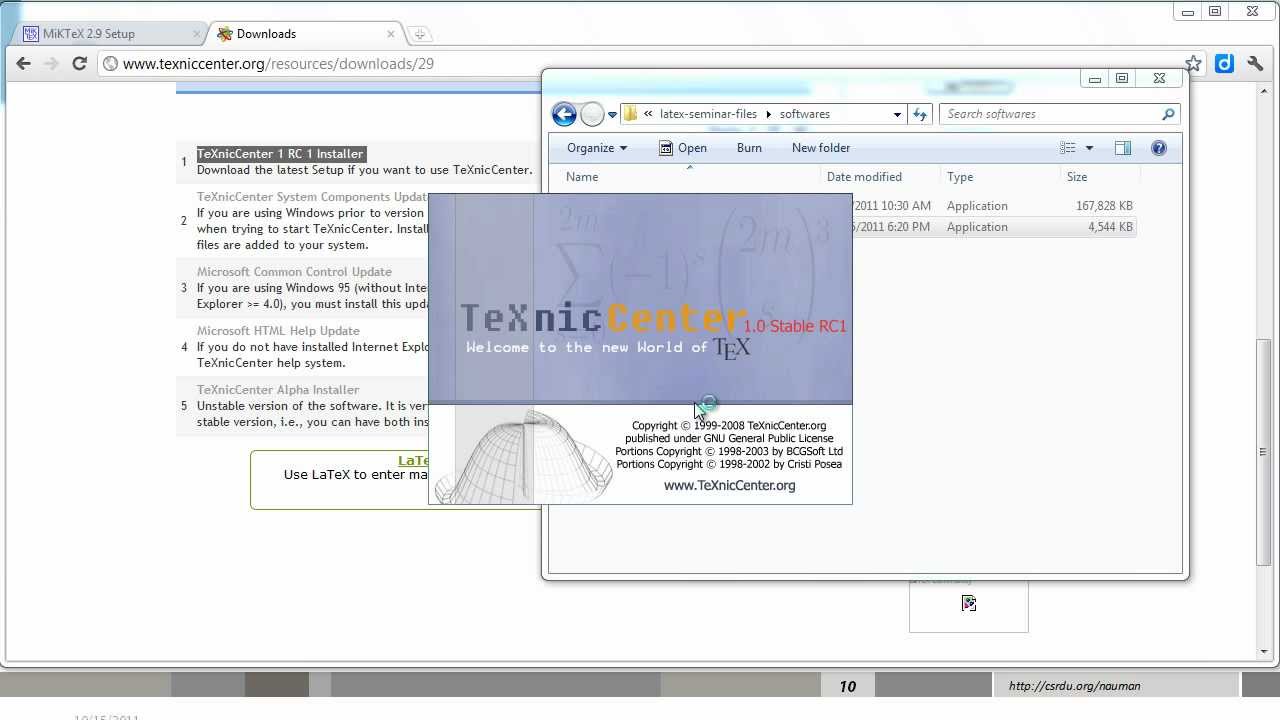Screen dimensions: 1280x720
Task: Open TeXnicCenter Alpha Installer link
Action: point(278,390)
